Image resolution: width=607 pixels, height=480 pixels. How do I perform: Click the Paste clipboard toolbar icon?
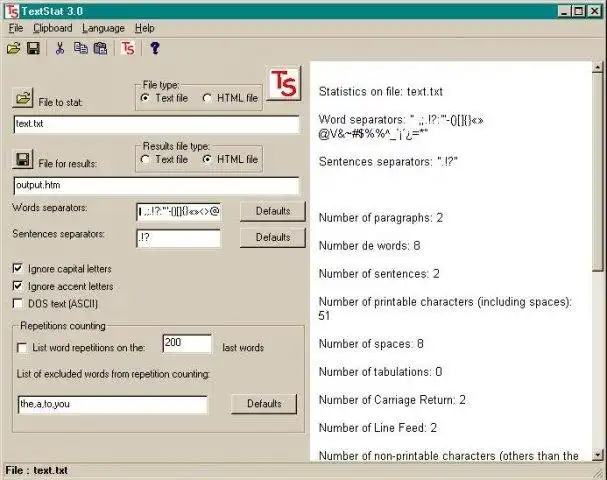[100, 48]
